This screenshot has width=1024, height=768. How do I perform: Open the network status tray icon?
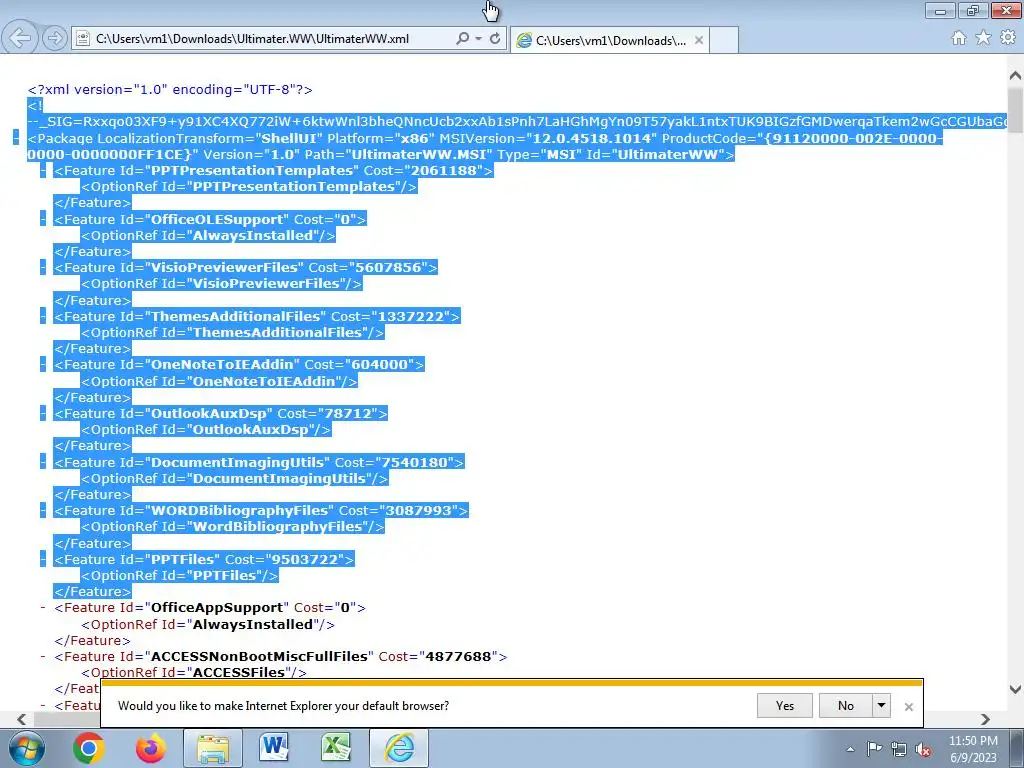click(899, 749)
